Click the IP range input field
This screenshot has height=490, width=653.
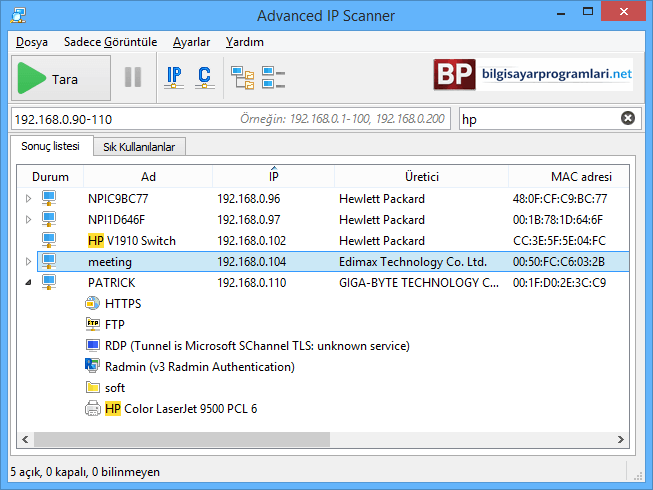click(x=231, y=119)
